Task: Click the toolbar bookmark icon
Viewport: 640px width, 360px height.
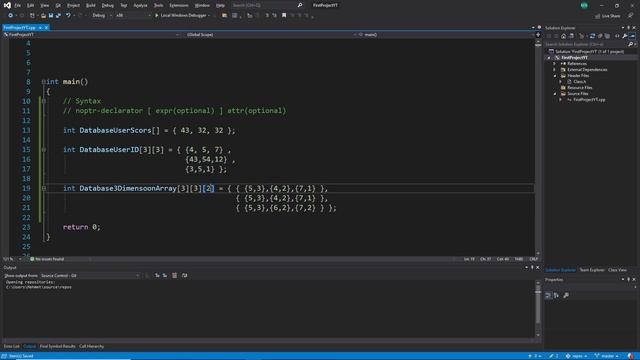Action: pos(284,16)
